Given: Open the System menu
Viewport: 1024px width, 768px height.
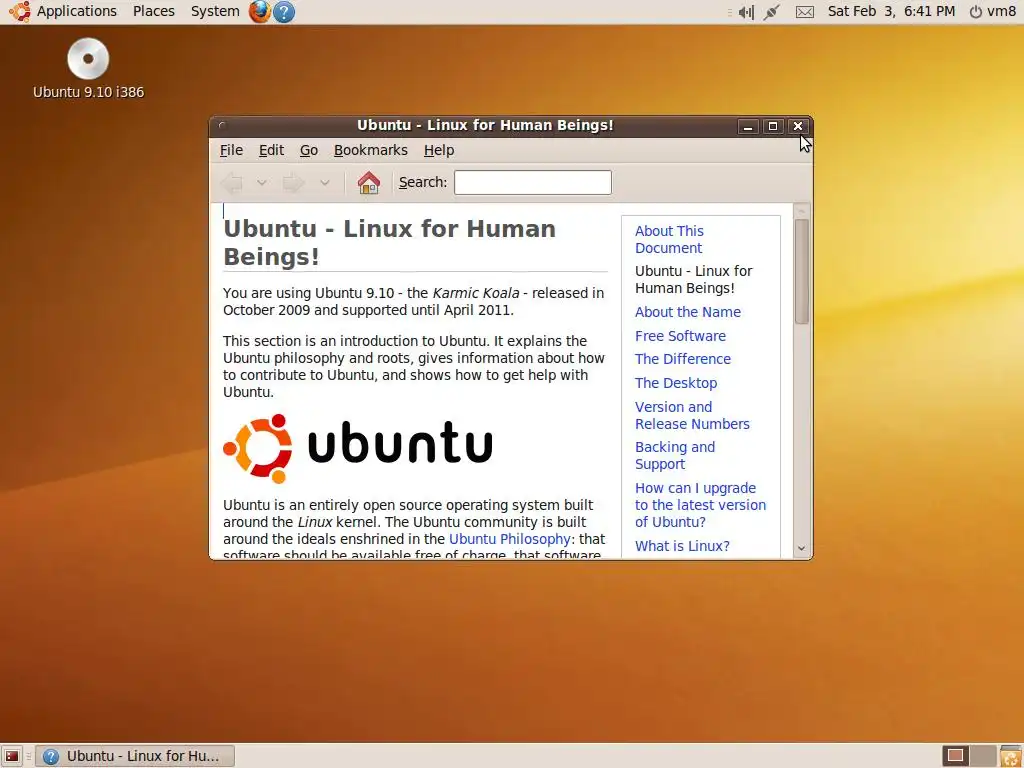Looking at the screenshot, I should point(215,11).
